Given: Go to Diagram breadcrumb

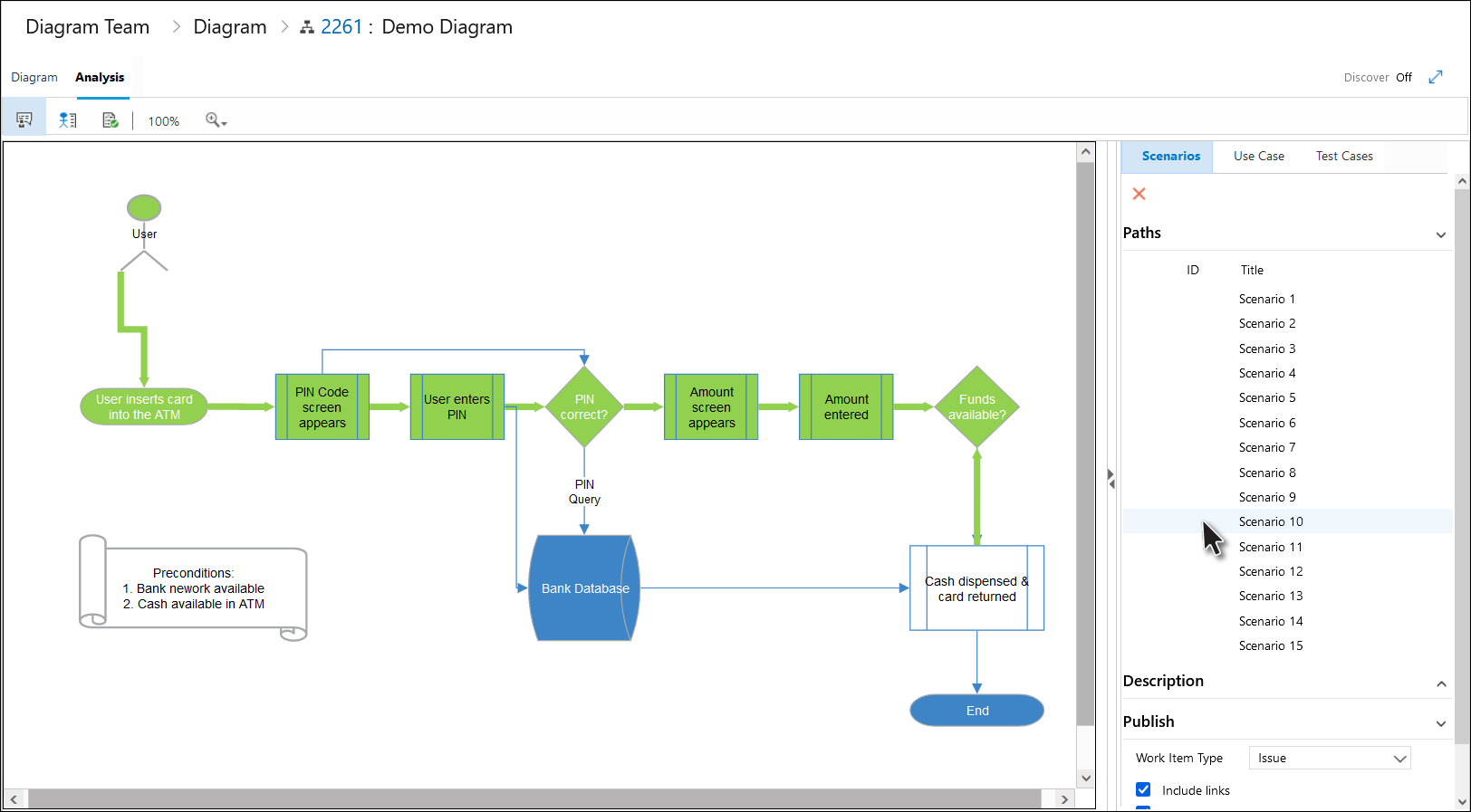Looking at the screenshot, I should click(230, 27).
